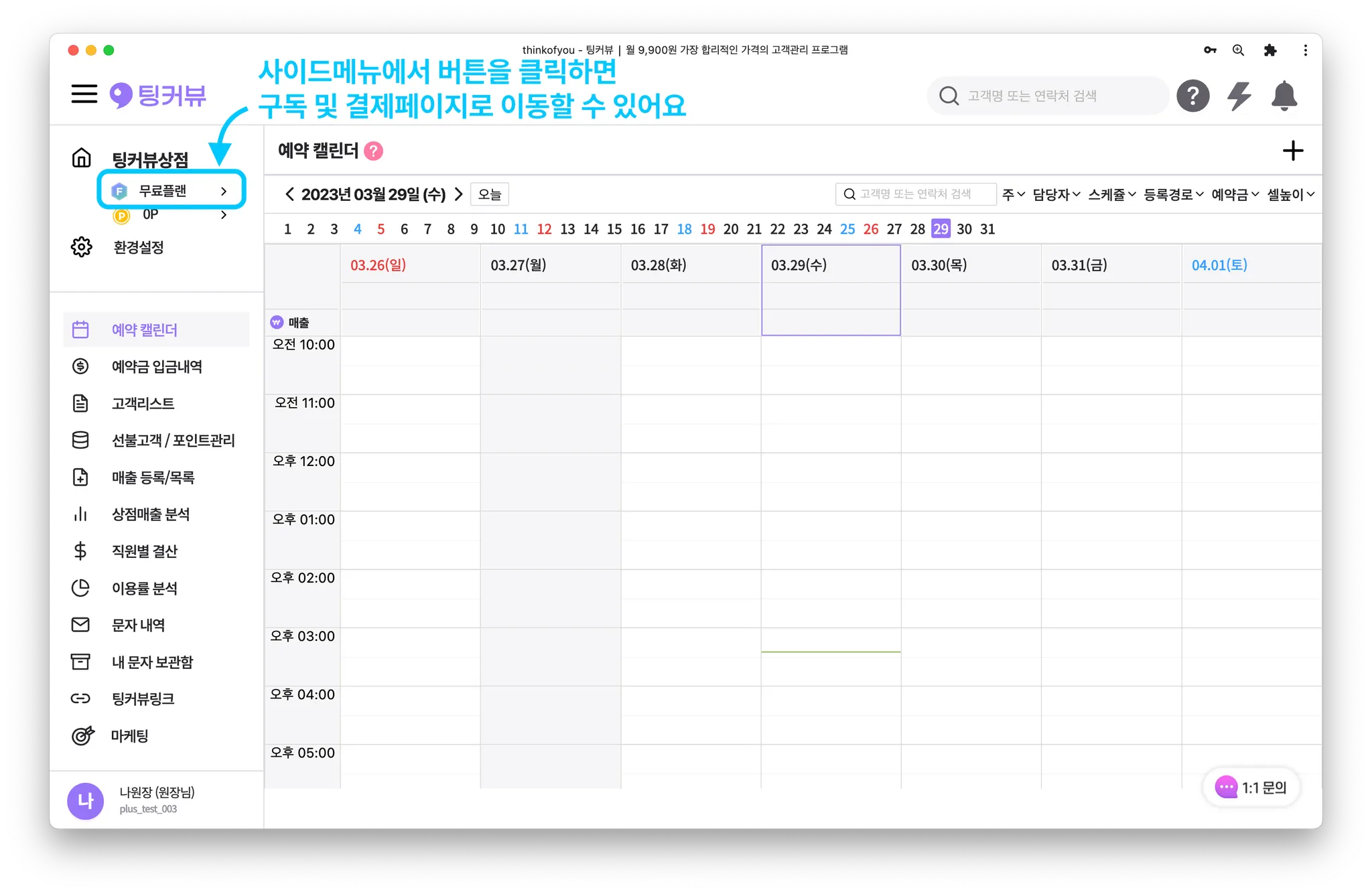Open the 1:1 문의 chat button
The image size is (1372, 894).
click(1251, 788)
